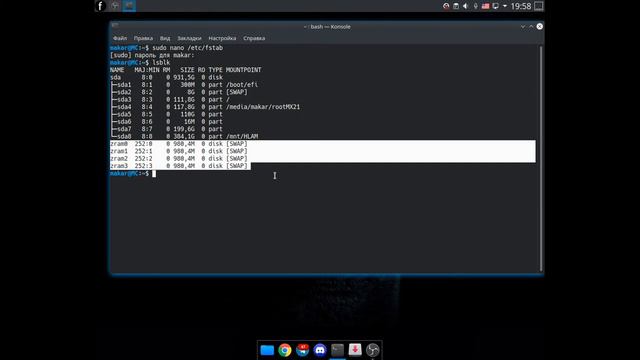Open the Вид menu

pyautogui.click(x=165, y=38)
